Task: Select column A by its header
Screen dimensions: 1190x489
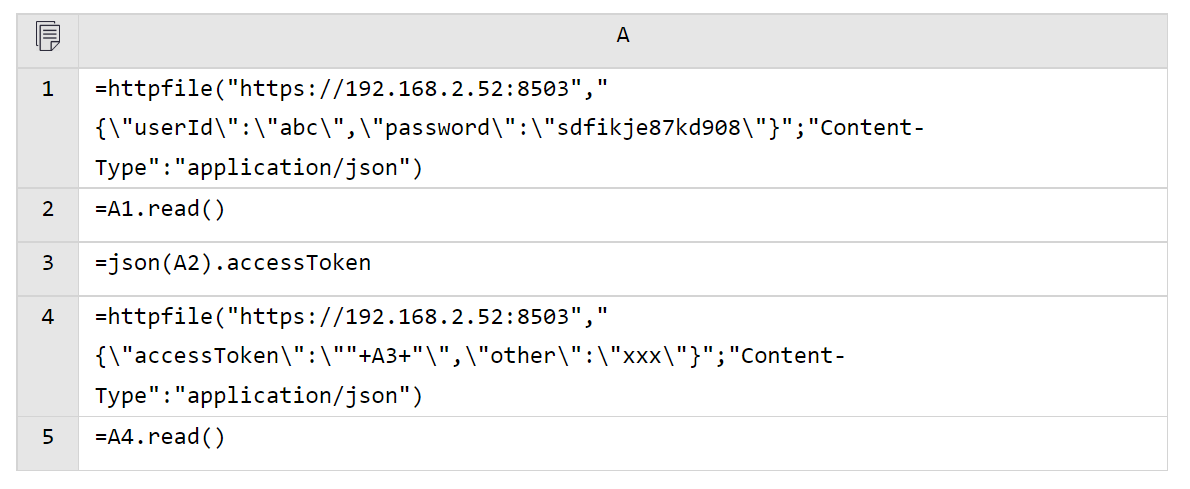Action: 622,38
